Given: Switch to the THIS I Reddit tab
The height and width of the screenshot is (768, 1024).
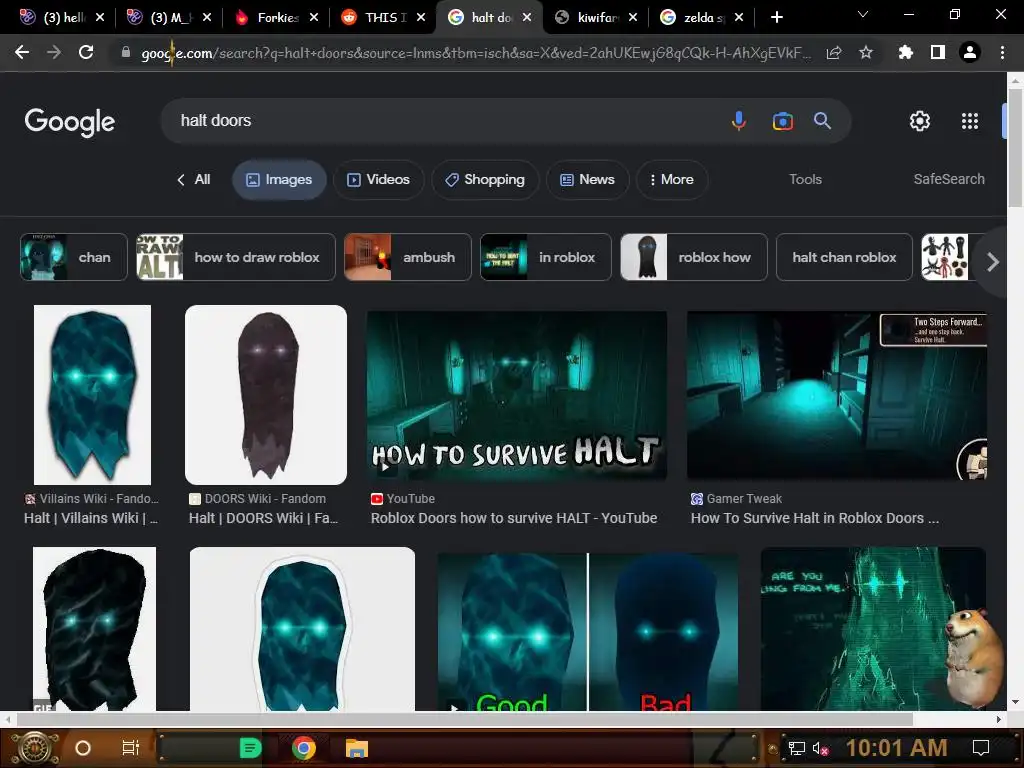Looking at the screenshot, I should click(383, 18).
